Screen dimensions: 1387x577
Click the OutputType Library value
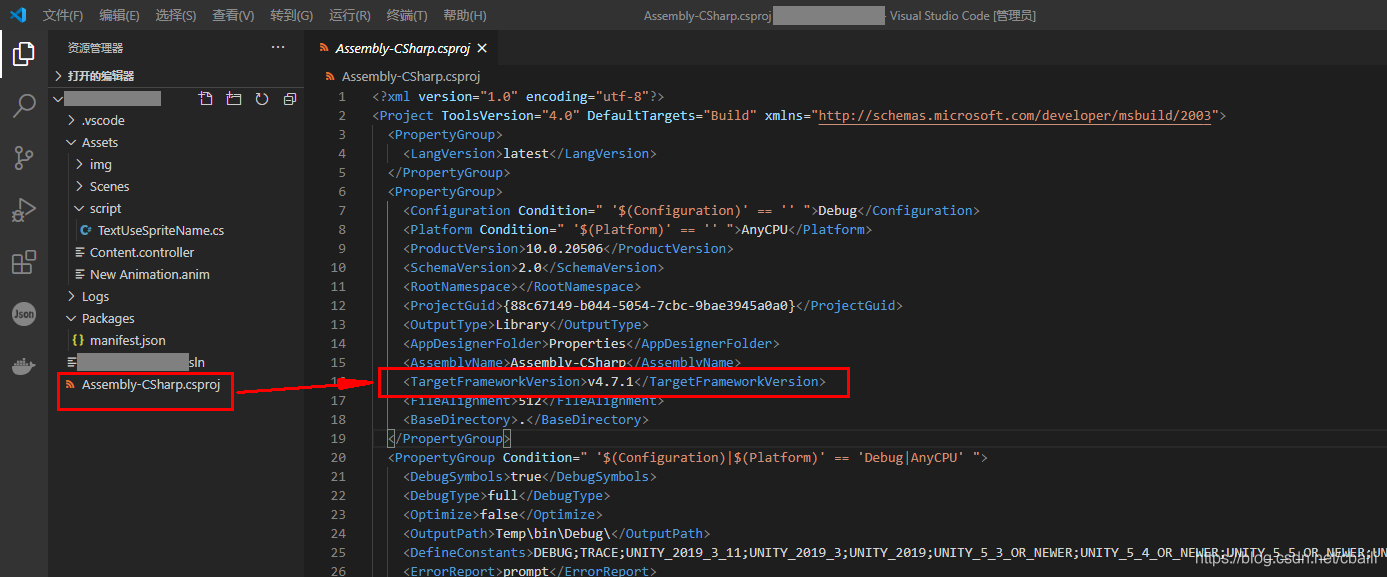tap(521, 324)
